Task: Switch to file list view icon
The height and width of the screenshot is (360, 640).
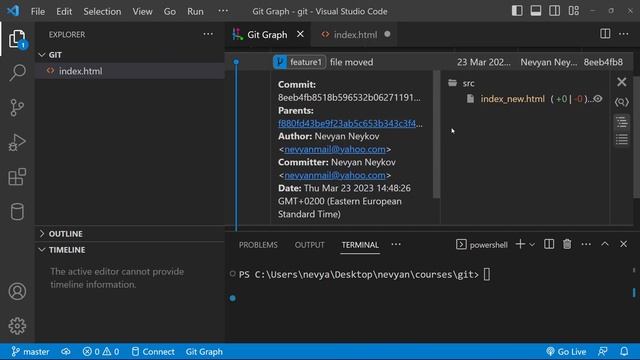Action: pyautogui.click(x=622, y=139)
